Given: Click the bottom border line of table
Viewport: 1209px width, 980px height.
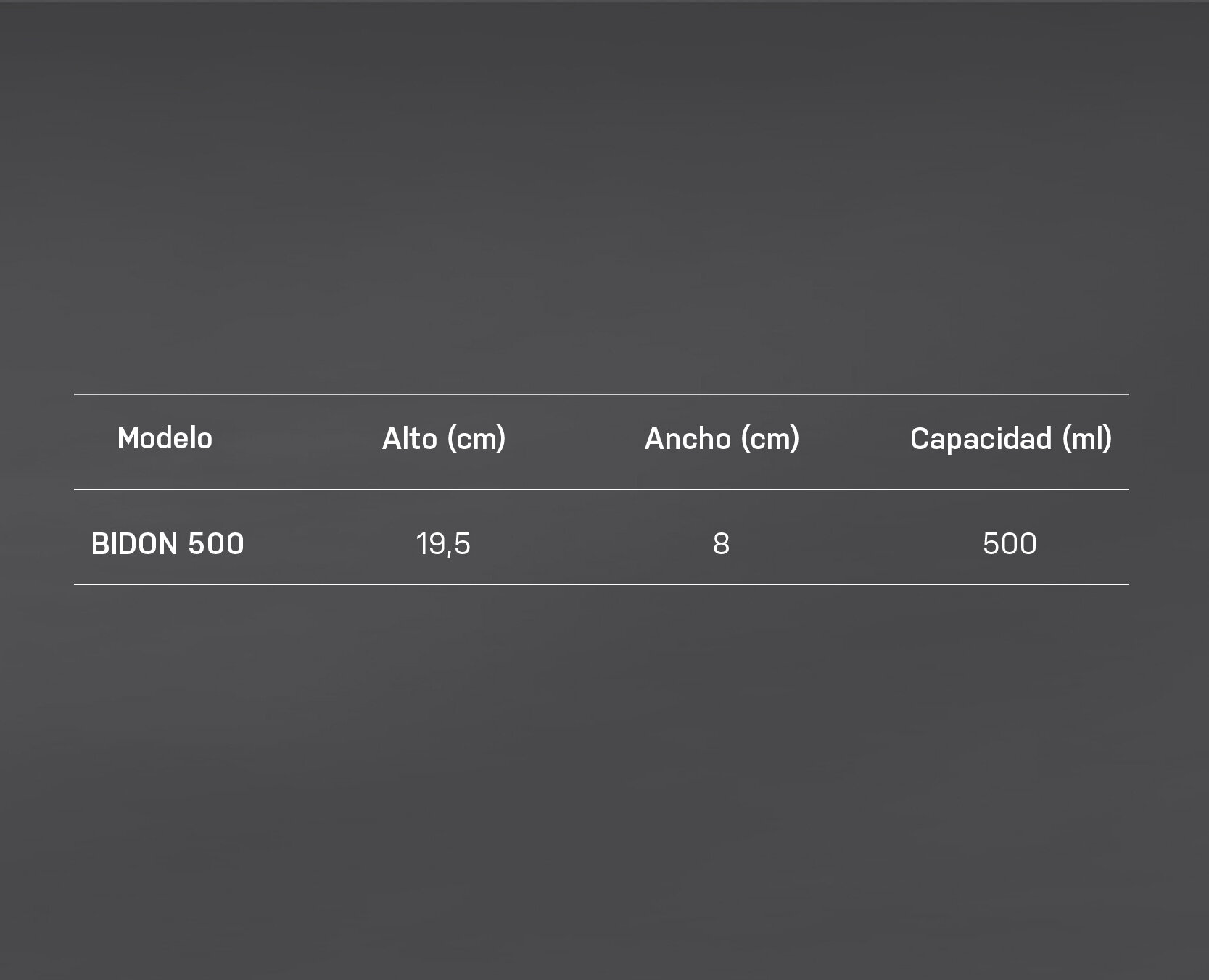Looking at the screenshot, I should coord(601,584).
